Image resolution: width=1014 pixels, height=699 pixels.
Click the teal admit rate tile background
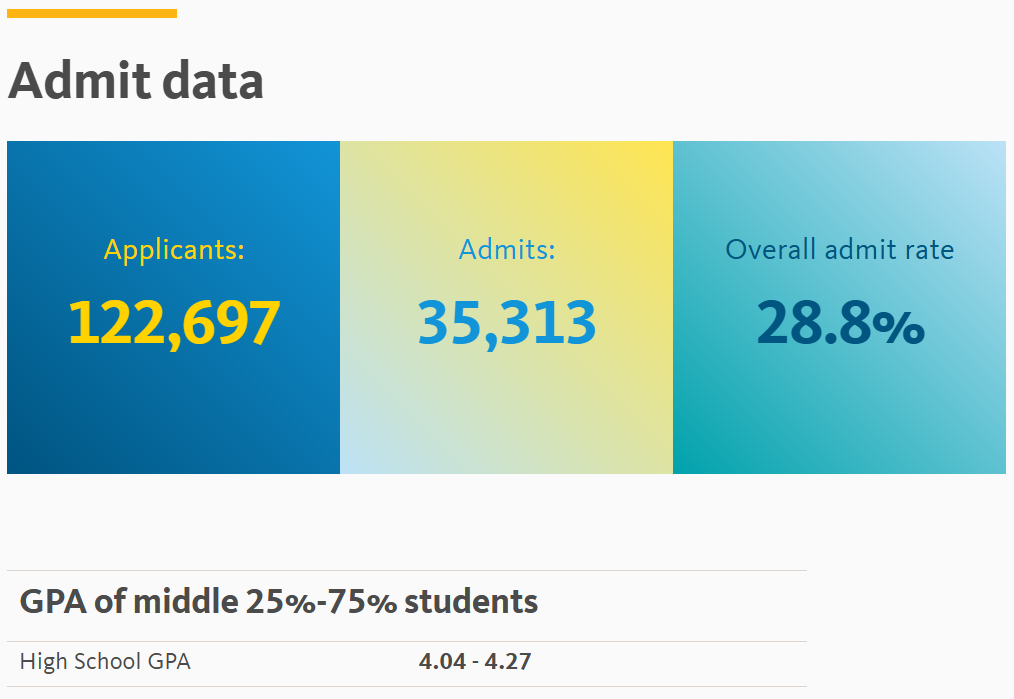(839, 414)
